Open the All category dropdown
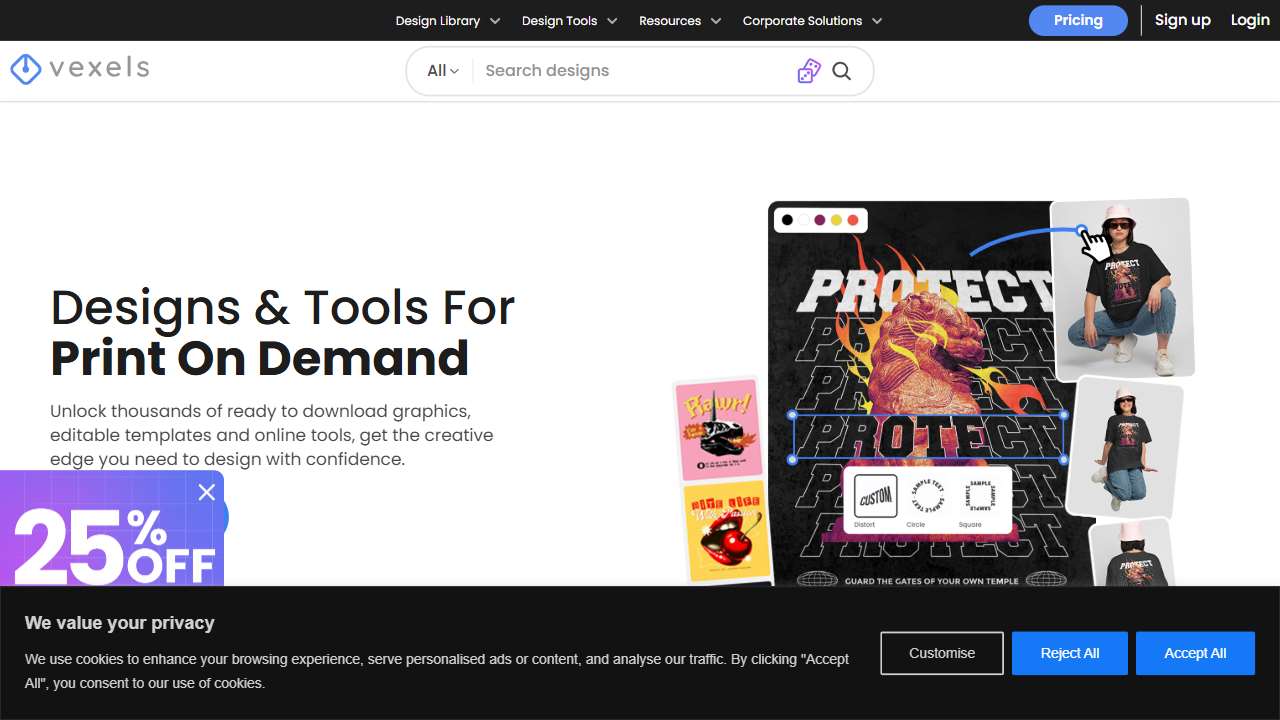Image resolution: width=1280 pixels, height=720 pixels. tap(442, 71)
